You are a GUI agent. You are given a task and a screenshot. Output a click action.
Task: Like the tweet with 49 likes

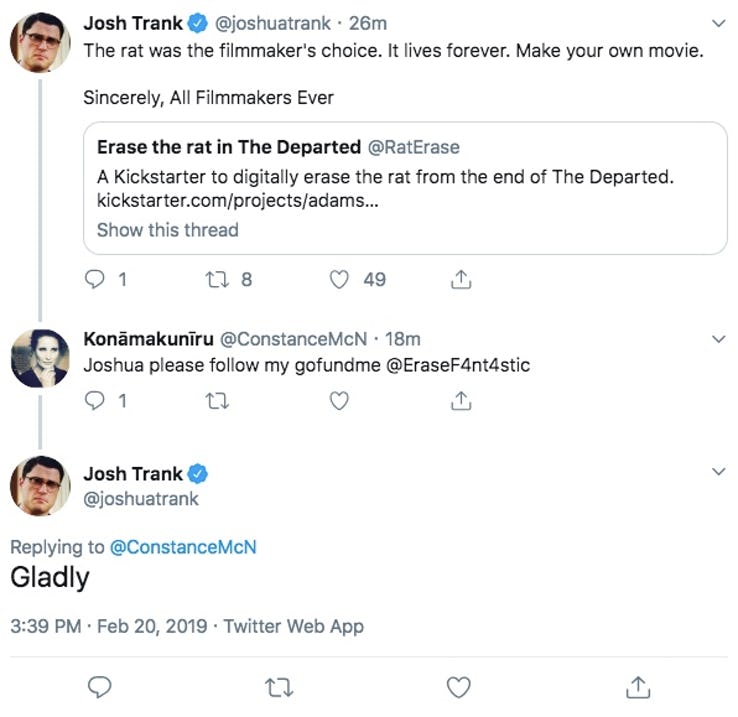point(340,280)
